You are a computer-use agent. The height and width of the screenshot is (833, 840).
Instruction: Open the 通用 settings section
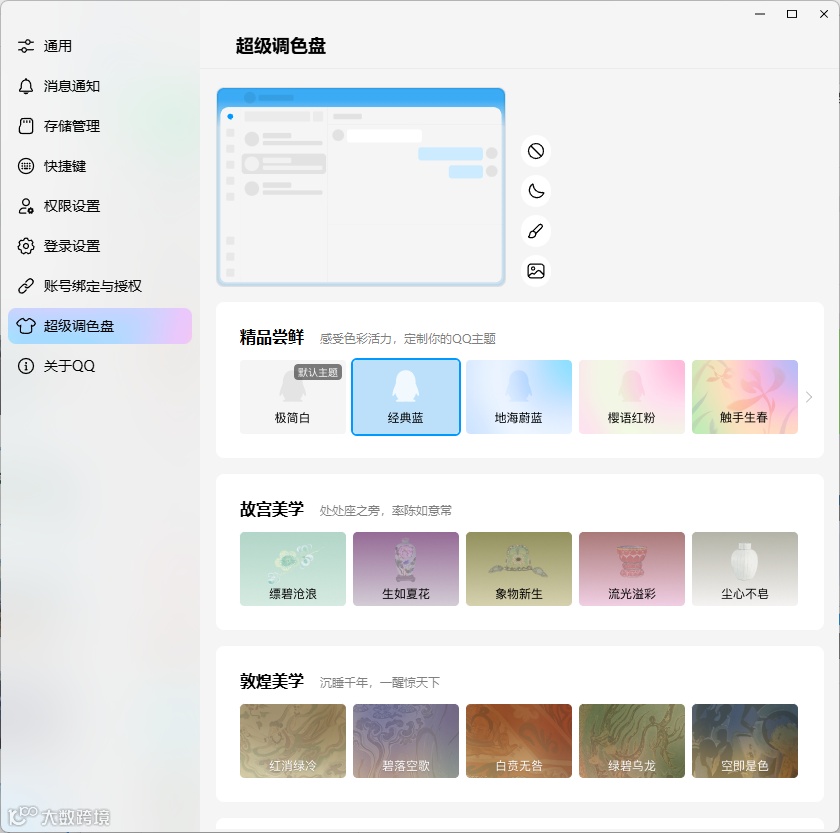(x=100, y=46)
